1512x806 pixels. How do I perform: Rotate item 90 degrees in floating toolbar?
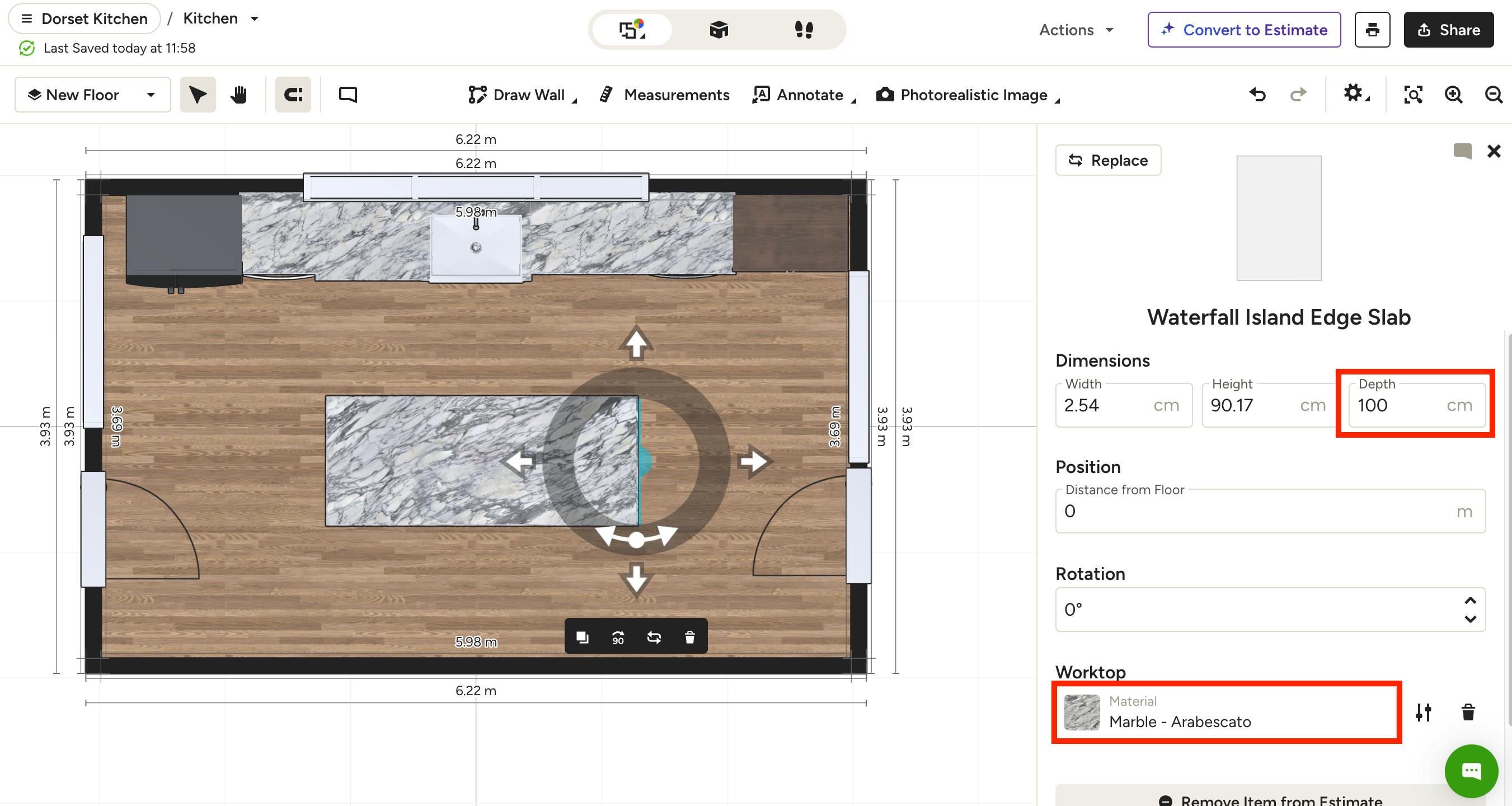(x=618, y=637)
